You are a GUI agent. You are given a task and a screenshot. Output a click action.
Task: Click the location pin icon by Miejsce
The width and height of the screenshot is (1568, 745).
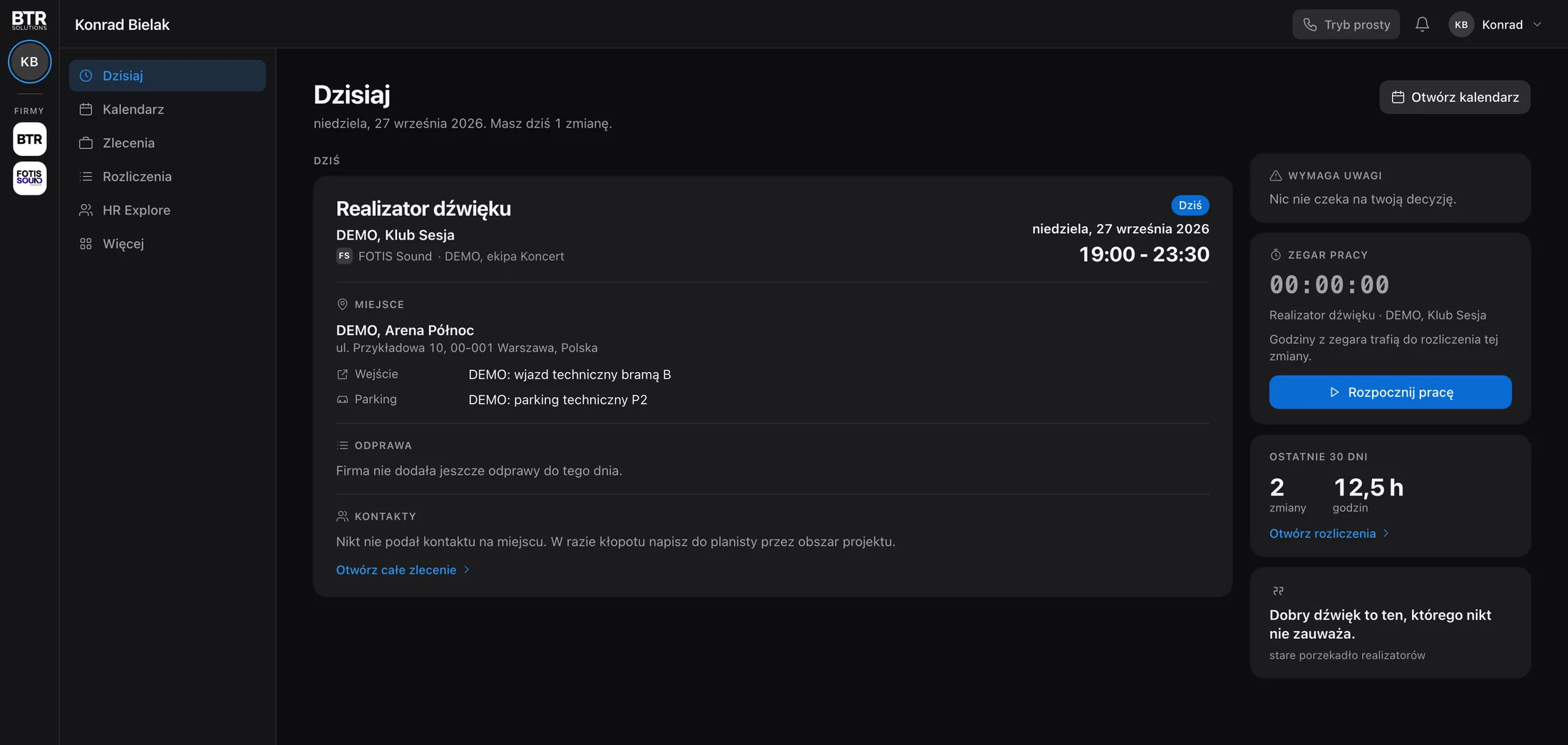tap(342, 304)
